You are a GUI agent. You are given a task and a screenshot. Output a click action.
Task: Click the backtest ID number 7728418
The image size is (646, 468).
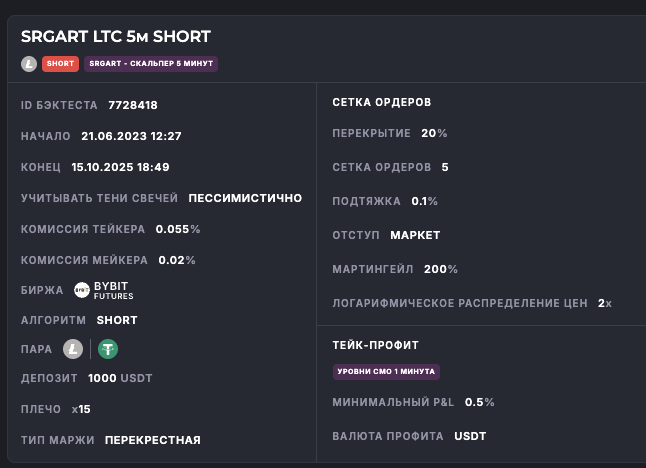tap(132, 105)
